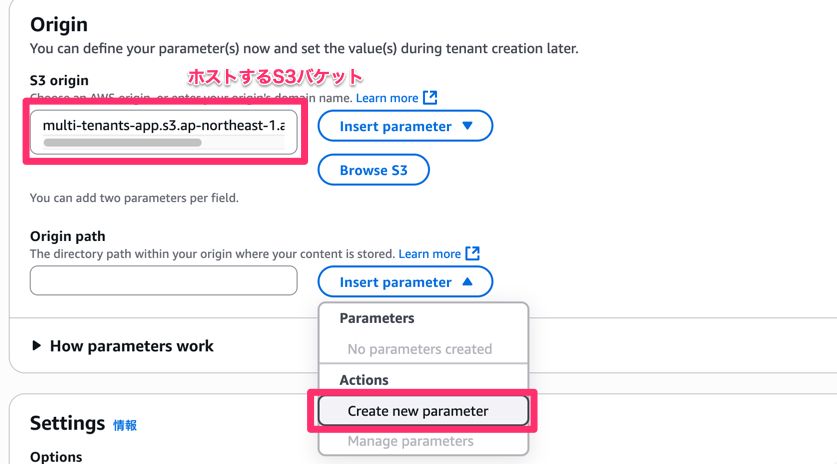
Task: Open the S3 origin Learn more link
Action: pos(387,98)
